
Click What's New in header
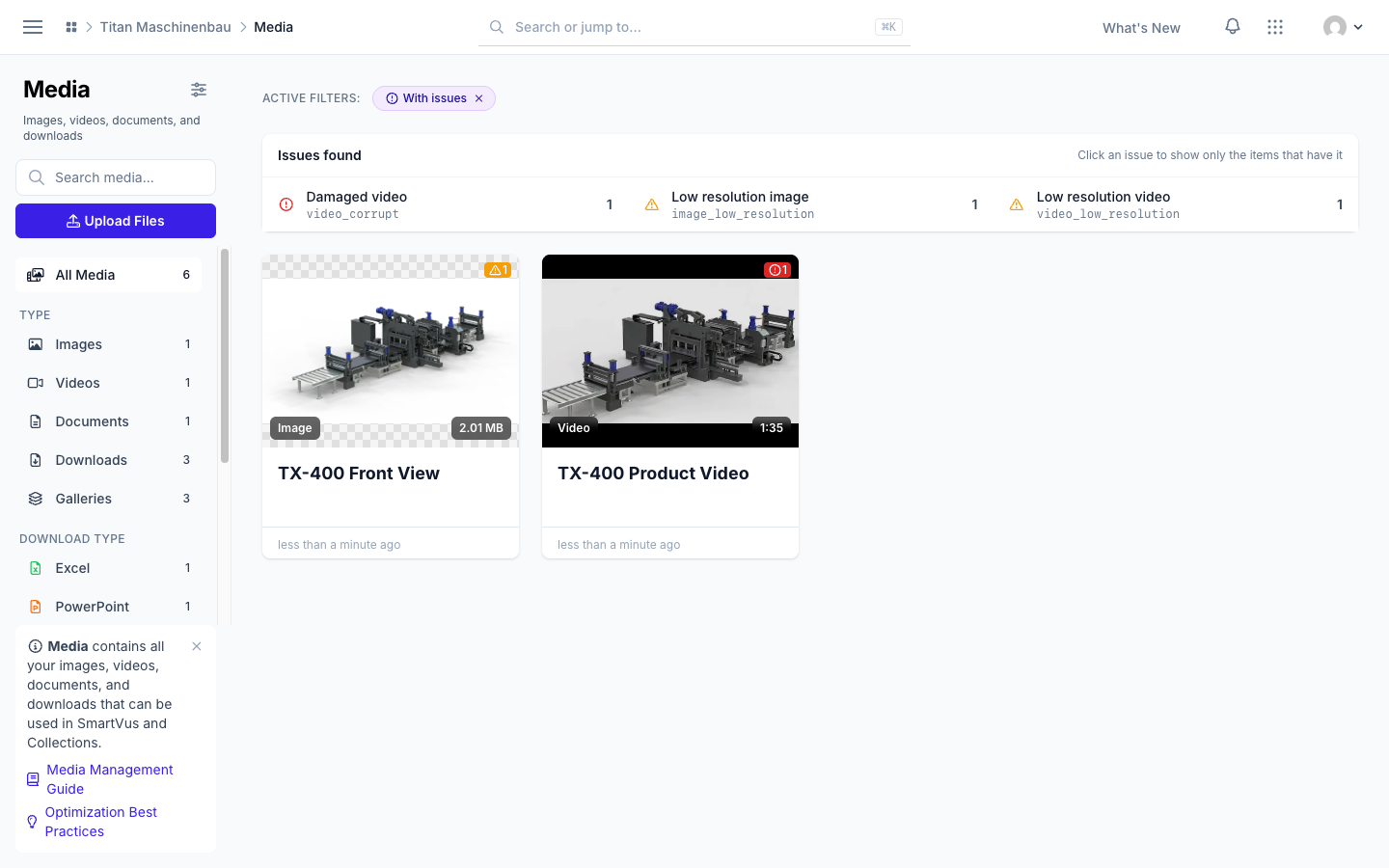1141,28
